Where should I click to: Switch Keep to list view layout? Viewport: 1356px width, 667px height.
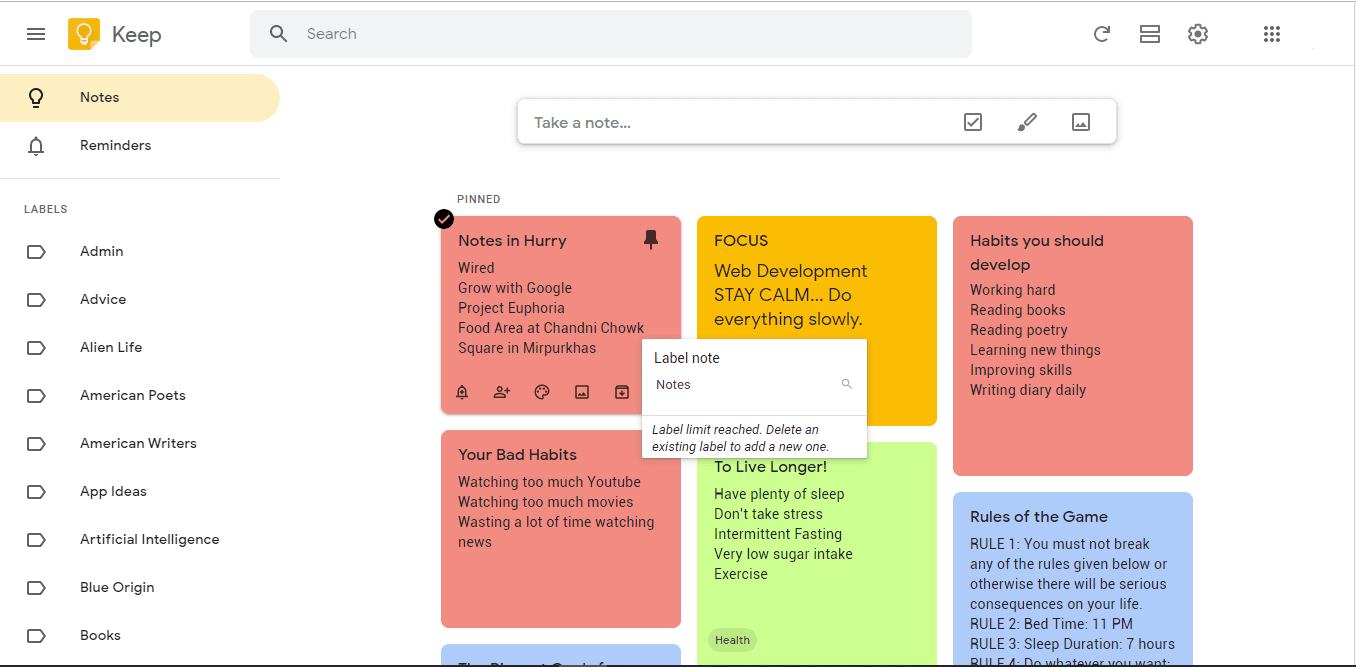[1149, 33]
